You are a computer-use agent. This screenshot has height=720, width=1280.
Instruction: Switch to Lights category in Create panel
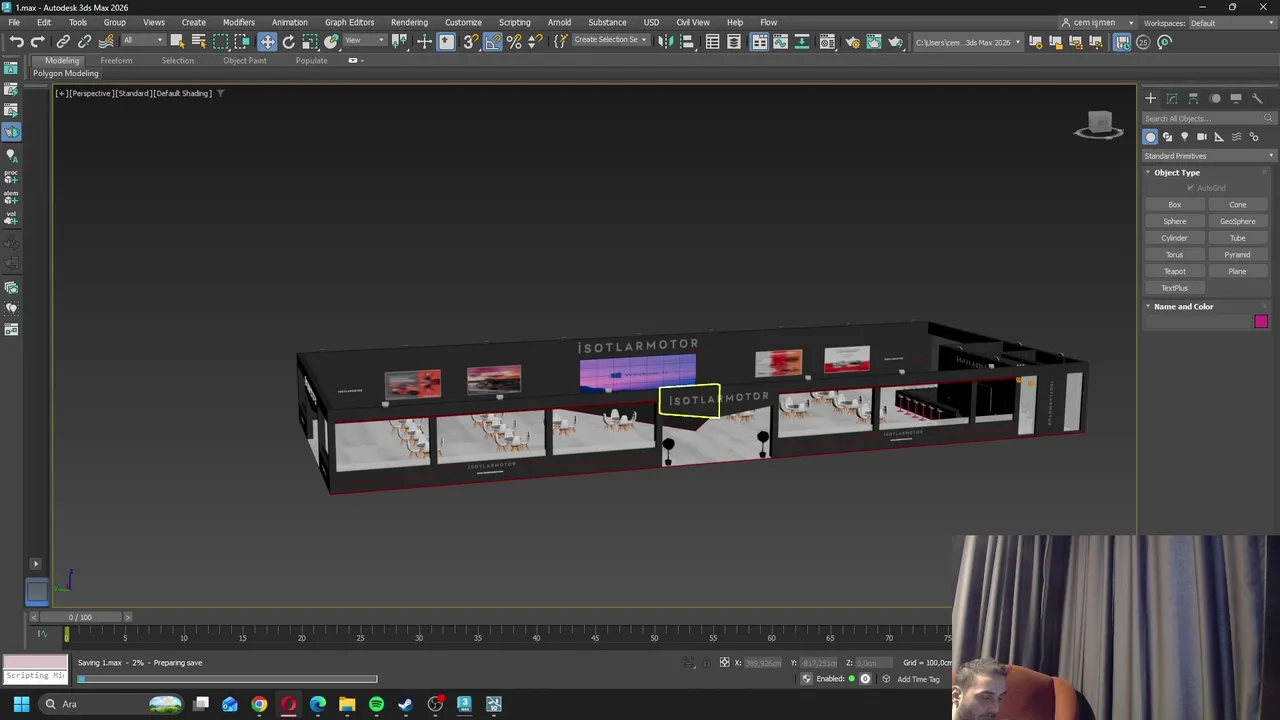pos(1185,137)
